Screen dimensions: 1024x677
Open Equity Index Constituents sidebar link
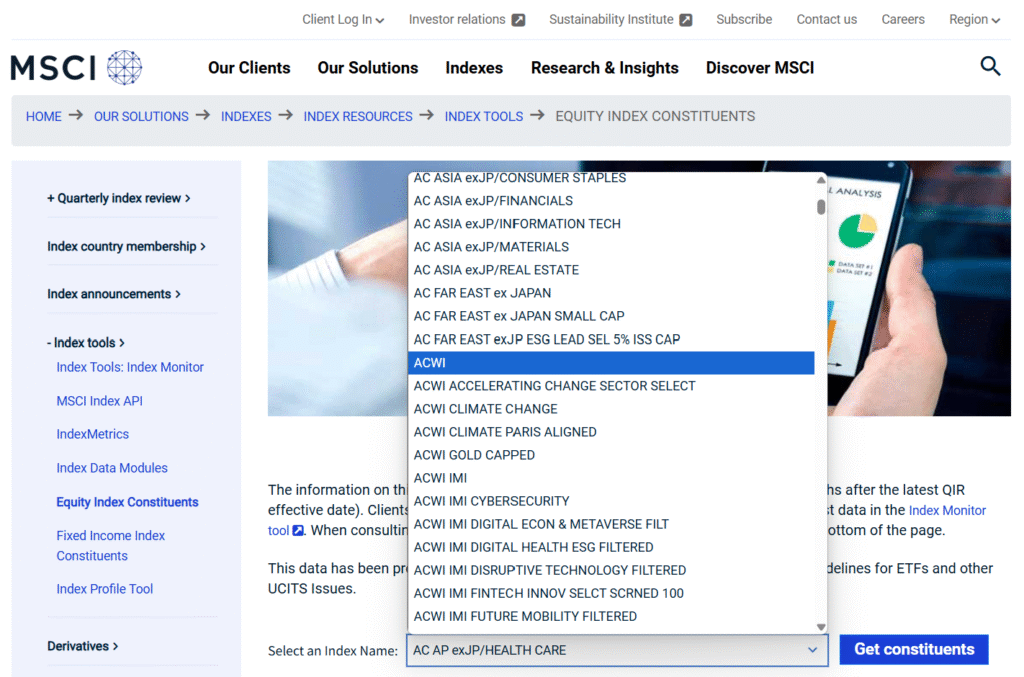(x=127, y=502)
